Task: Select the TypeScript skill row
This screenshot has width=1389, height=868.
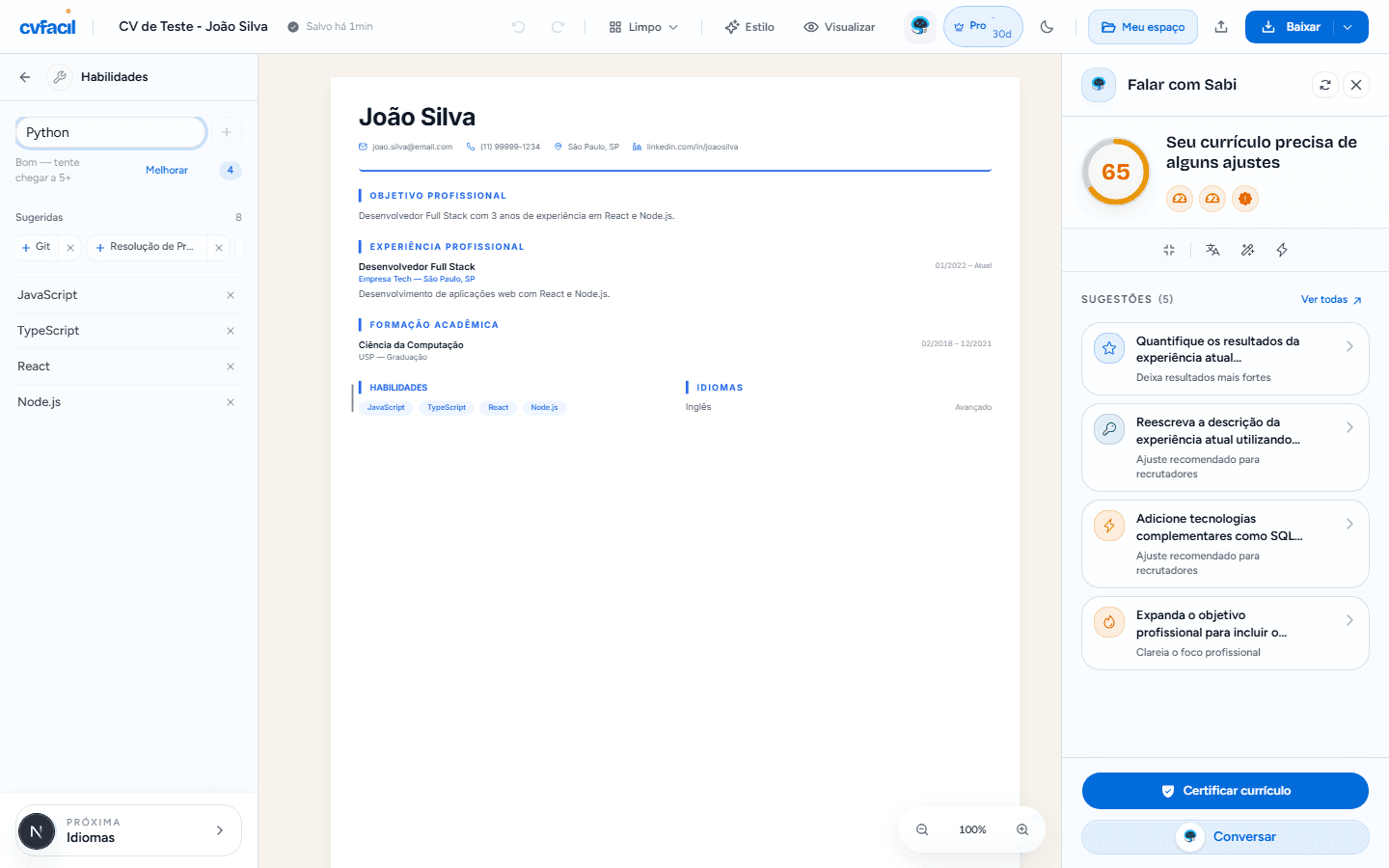Action: (128, 331)
